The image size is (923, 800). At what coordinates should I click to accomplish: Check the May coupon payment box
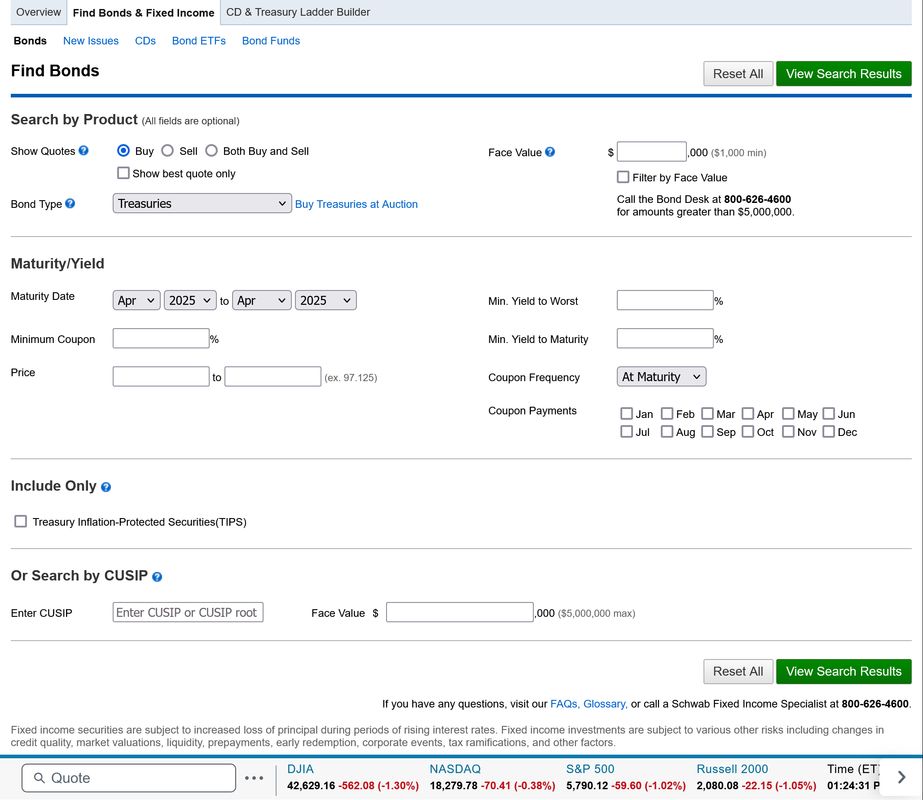tap(788, 414)
